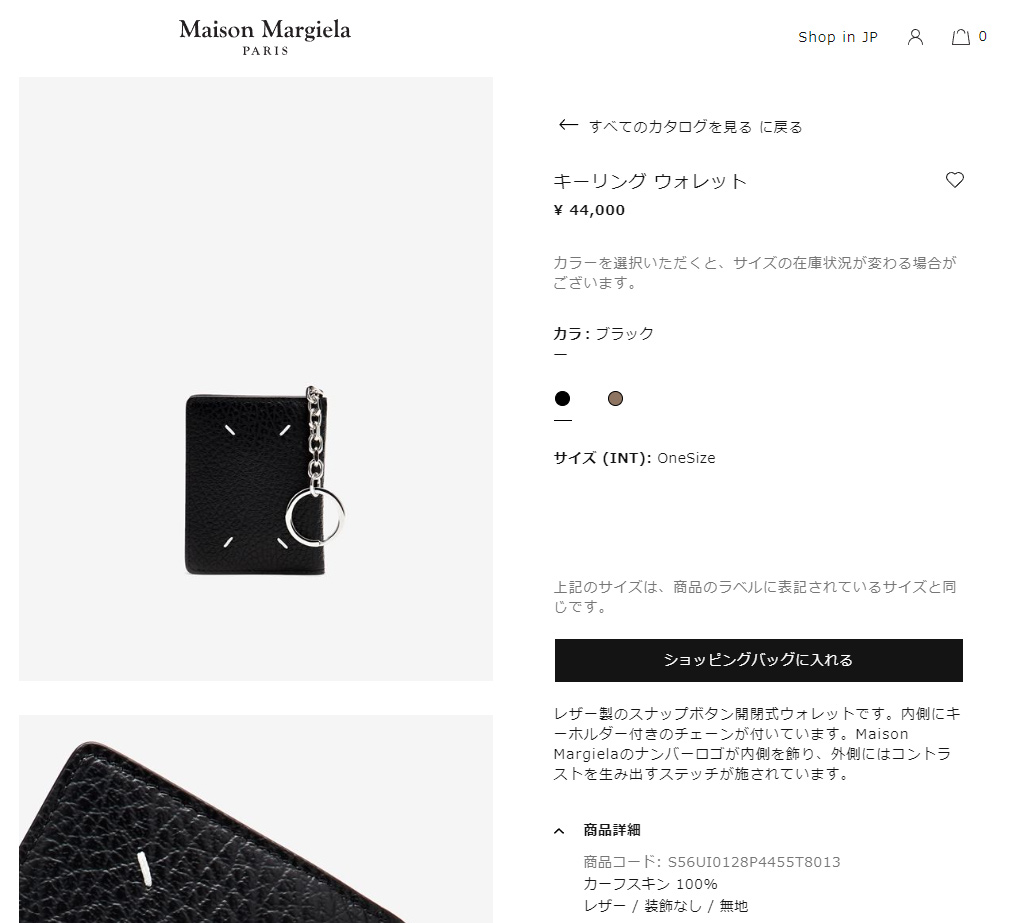
Task: Click the product title キーリング ウォレット
Action: [650, 181]
